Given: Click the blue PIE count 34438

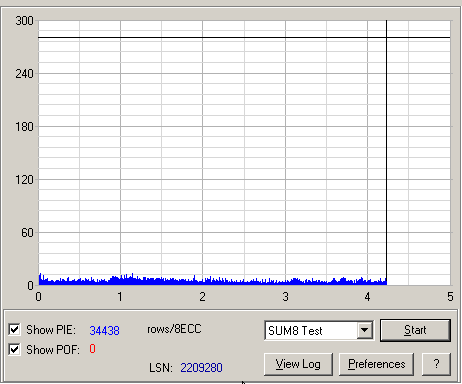Looking at the screenshot, I should coord(104,330).
